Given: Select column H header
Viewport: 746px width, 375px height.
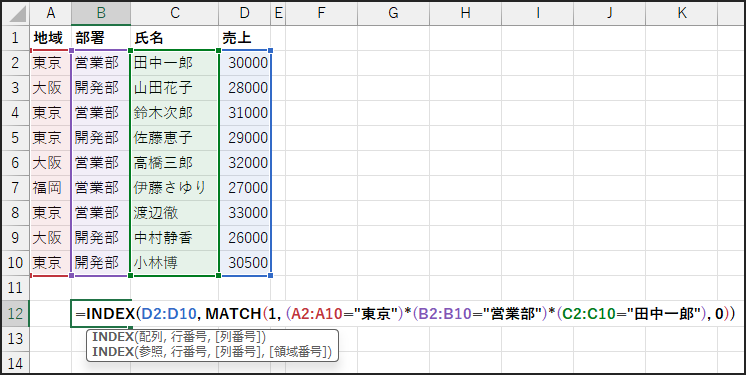Looking at the screenshot, I should coord(465,13).
